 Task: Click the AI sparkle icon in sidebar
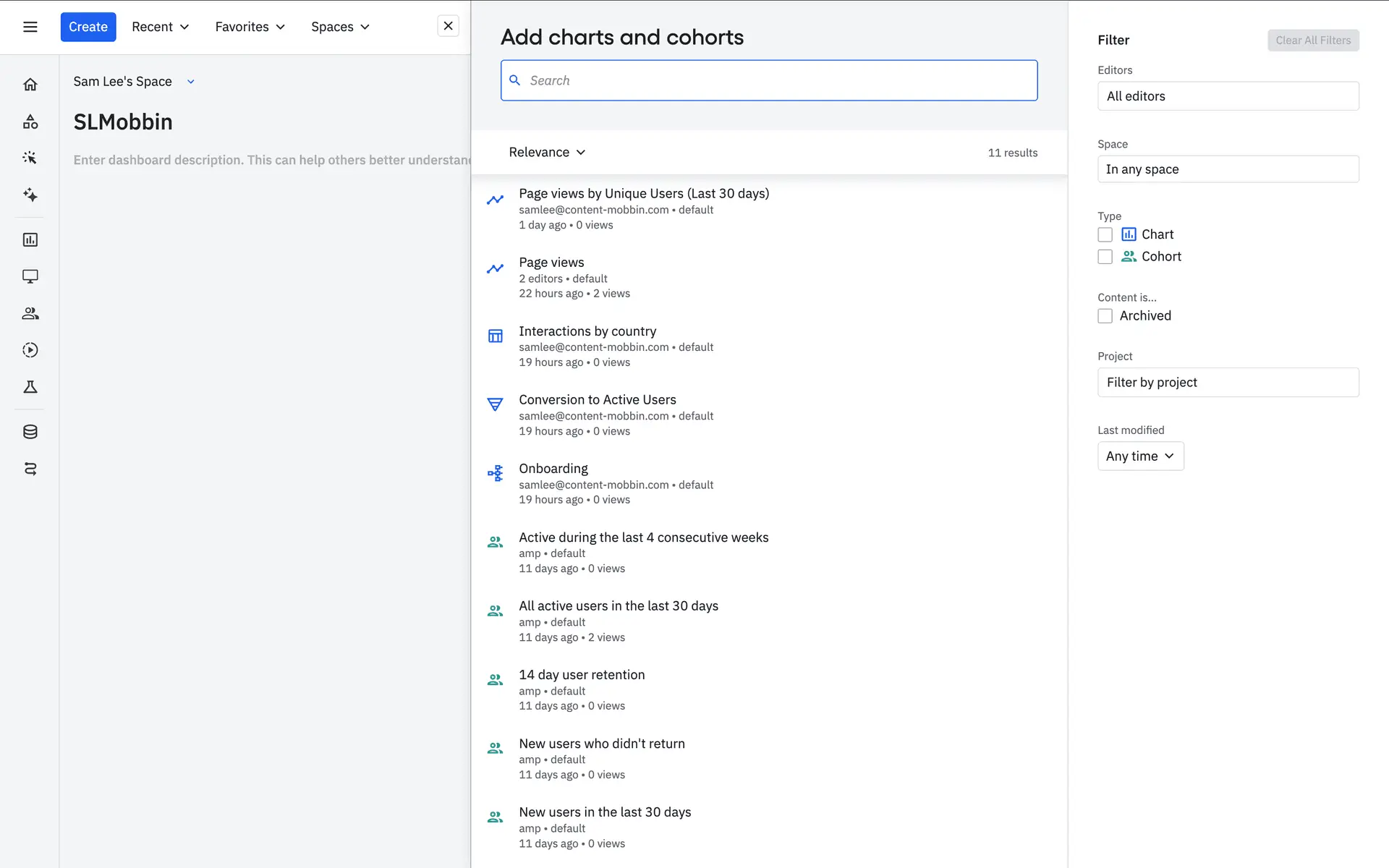30,195
